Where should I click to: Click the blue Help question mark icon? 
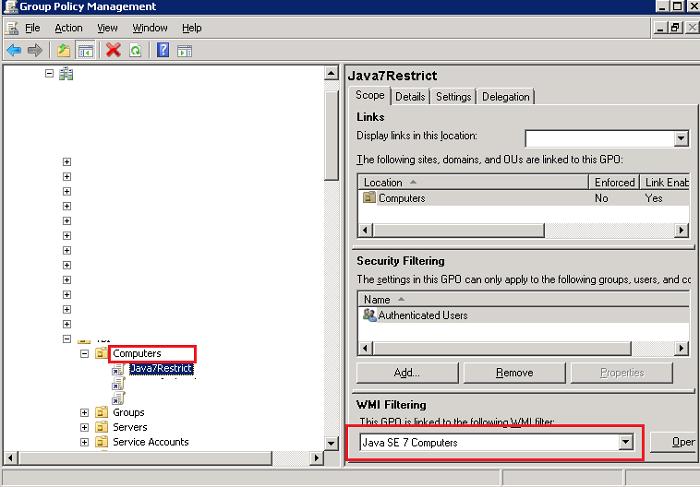(162, 50)
